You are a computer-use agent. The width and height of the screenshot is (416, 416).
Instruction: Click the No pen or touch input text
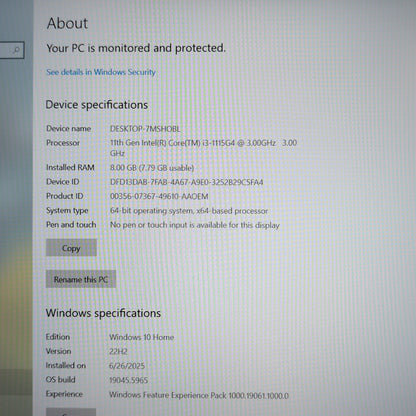pyautogui.click(x=194, y=225)
